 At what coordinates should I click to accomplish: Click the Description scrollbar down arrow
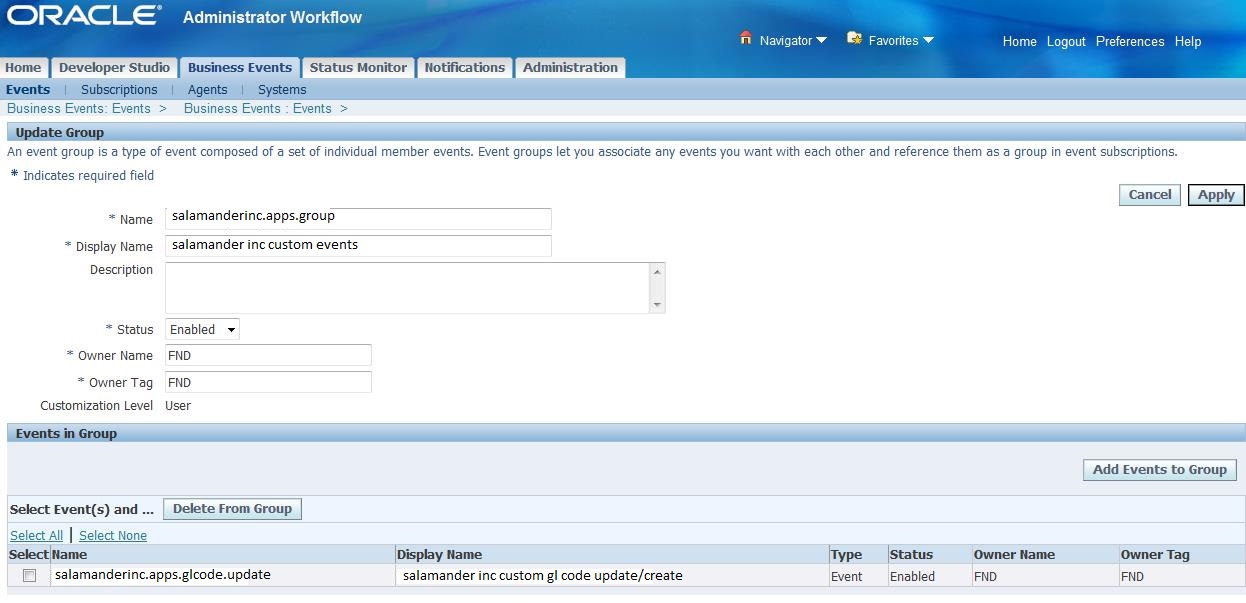(657, 304)
